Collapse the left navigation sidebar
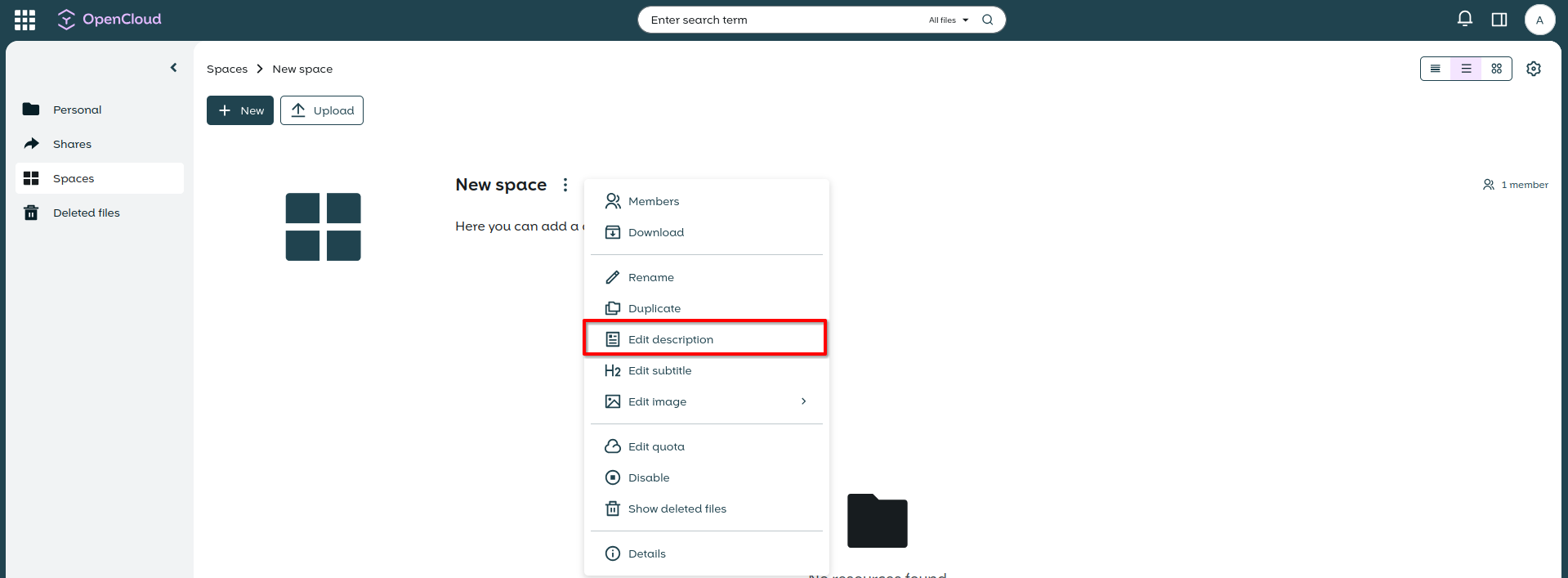 pyautogui.click(x=173, y=68)
